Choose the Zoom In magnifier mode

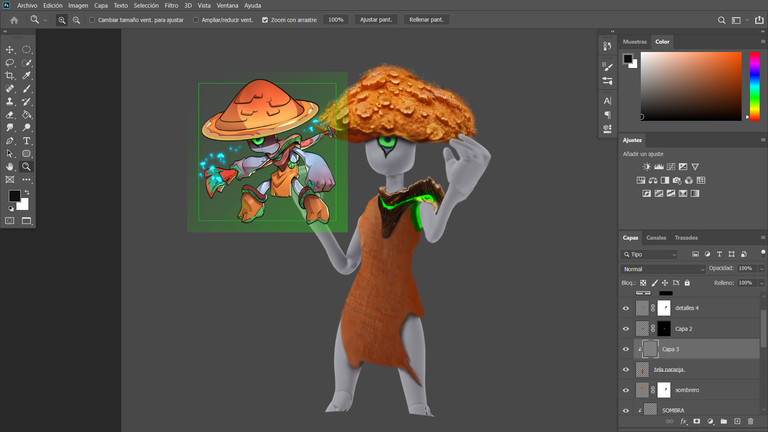click(x=62, y=20)
